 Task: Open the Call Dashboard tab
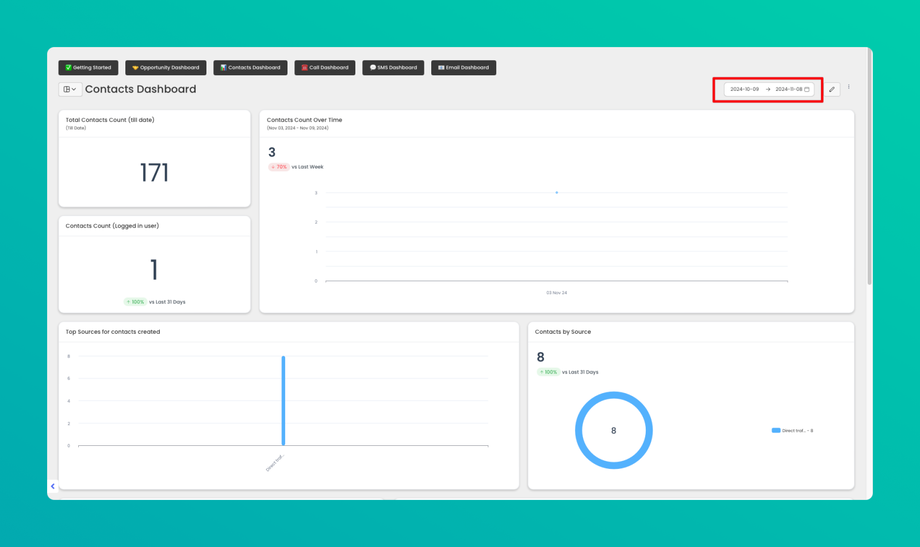[x=324, y=67]
